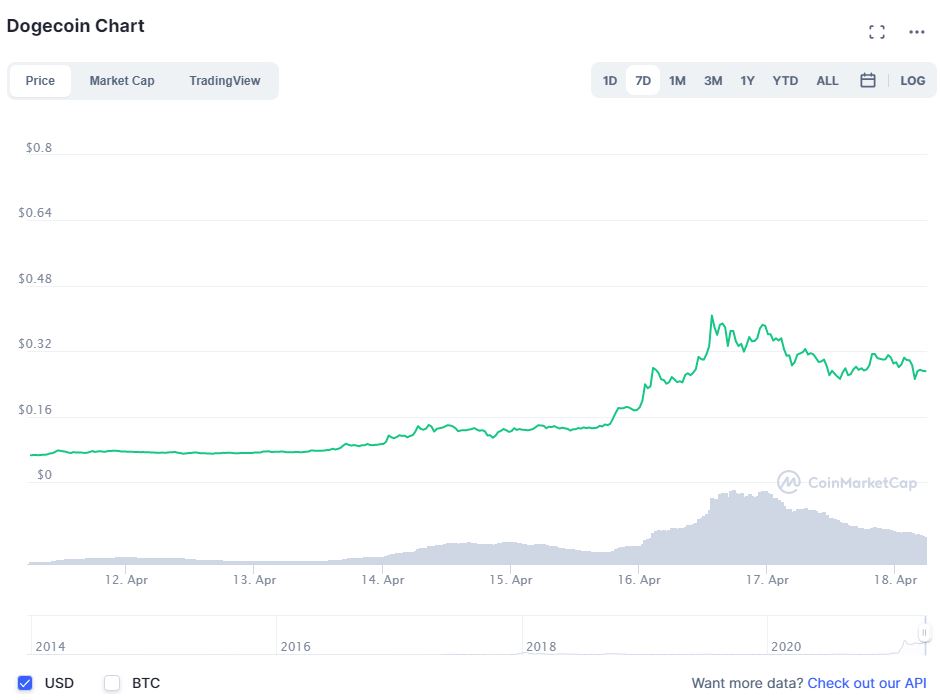Click the price line peak near 17 Apr
Screen dimensions: 940x700
pyautogui.click(x=711, y=316)
